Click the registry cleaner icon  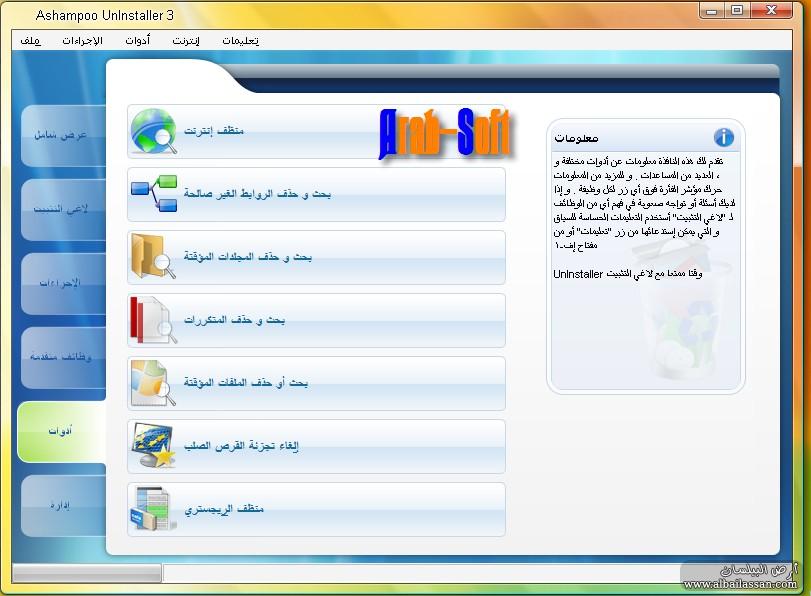tap(153, 509)
